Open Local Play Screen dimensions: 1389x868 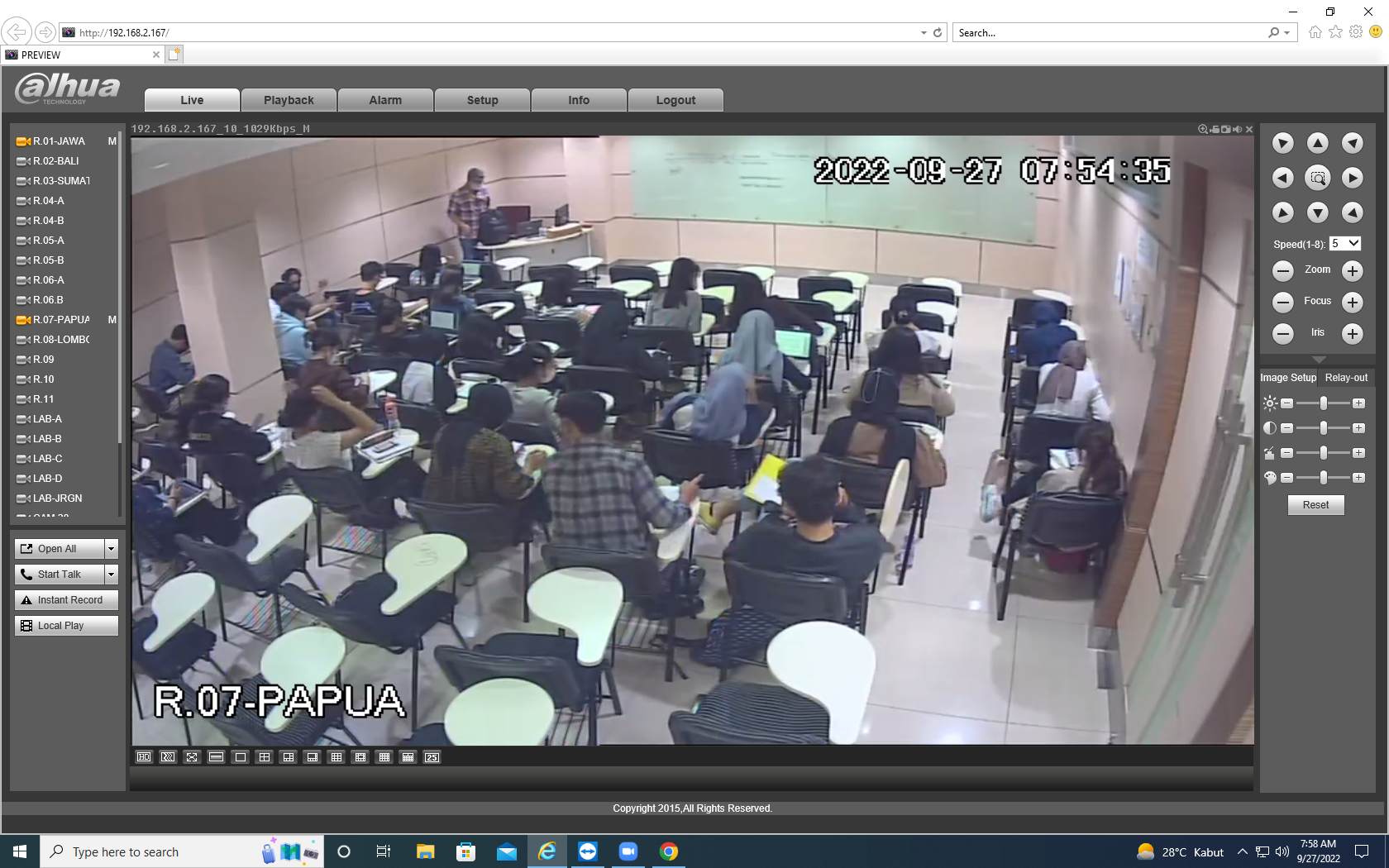[x=66, y=626]
